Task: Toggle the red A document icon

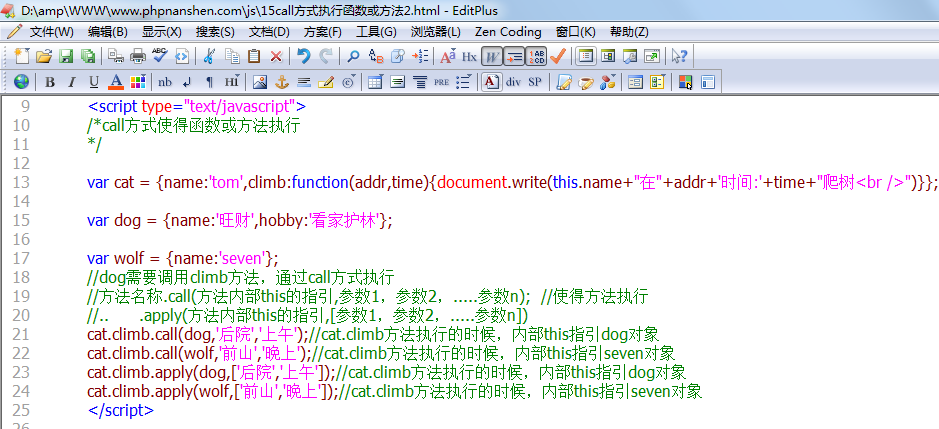Action: point(491,82)
